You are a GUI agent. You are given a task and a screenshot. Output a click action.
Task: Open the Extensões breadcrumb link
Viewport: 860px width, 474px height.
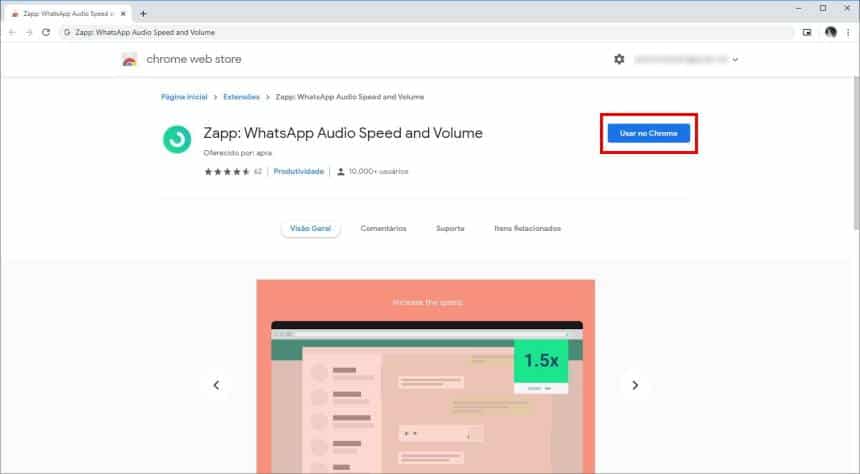241,97
